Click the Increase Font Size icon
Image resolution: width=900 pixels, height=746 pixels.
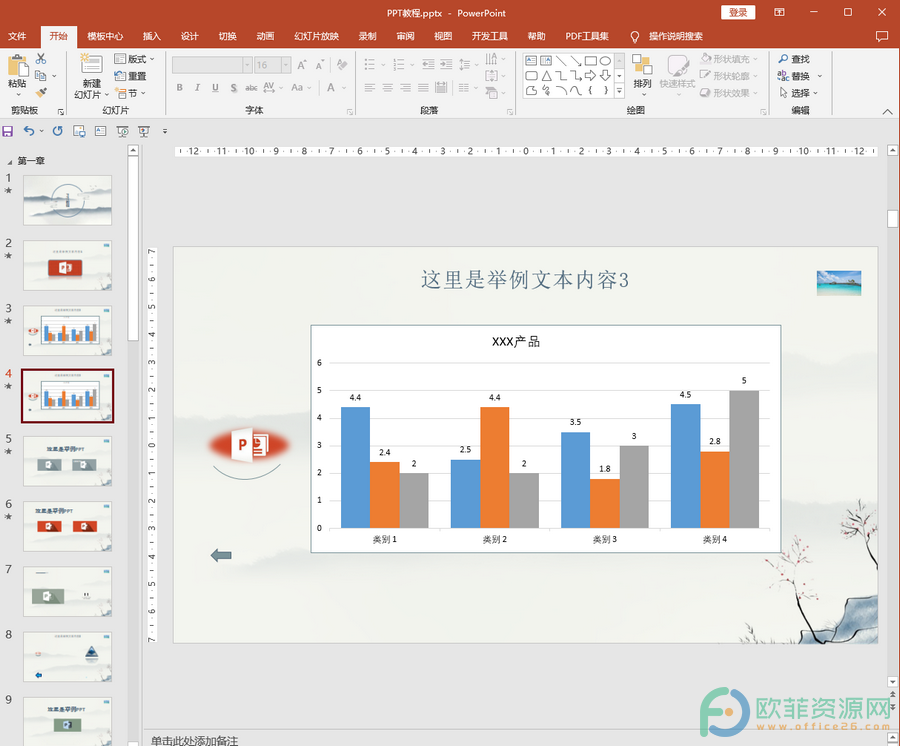[x=302, y=65]
